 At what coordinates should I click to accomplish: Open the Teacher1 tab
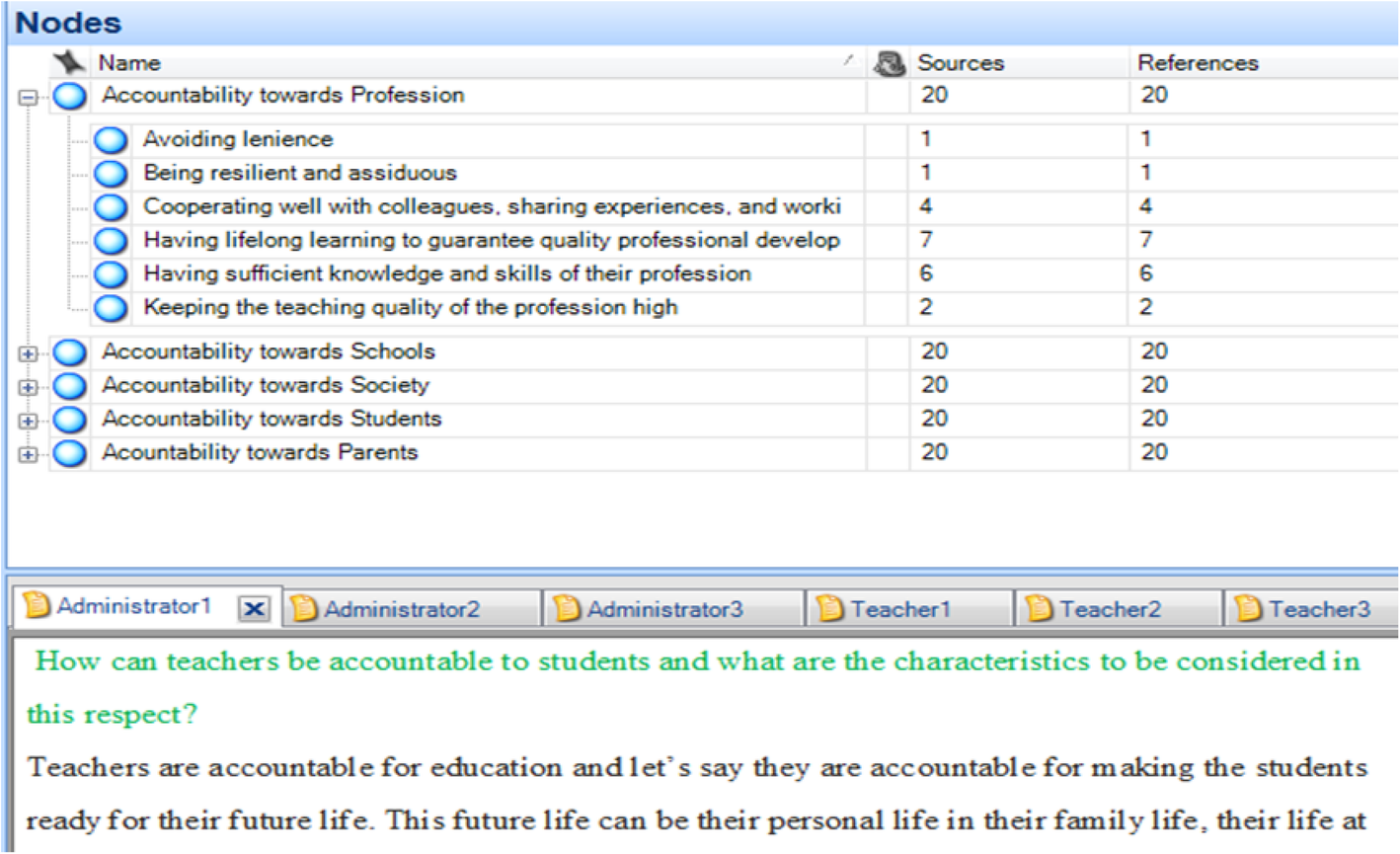[900, 609]
